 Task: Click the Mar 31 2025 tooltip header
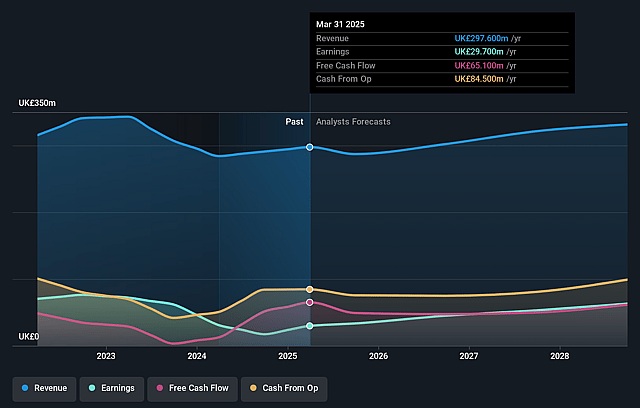point(340,23)
